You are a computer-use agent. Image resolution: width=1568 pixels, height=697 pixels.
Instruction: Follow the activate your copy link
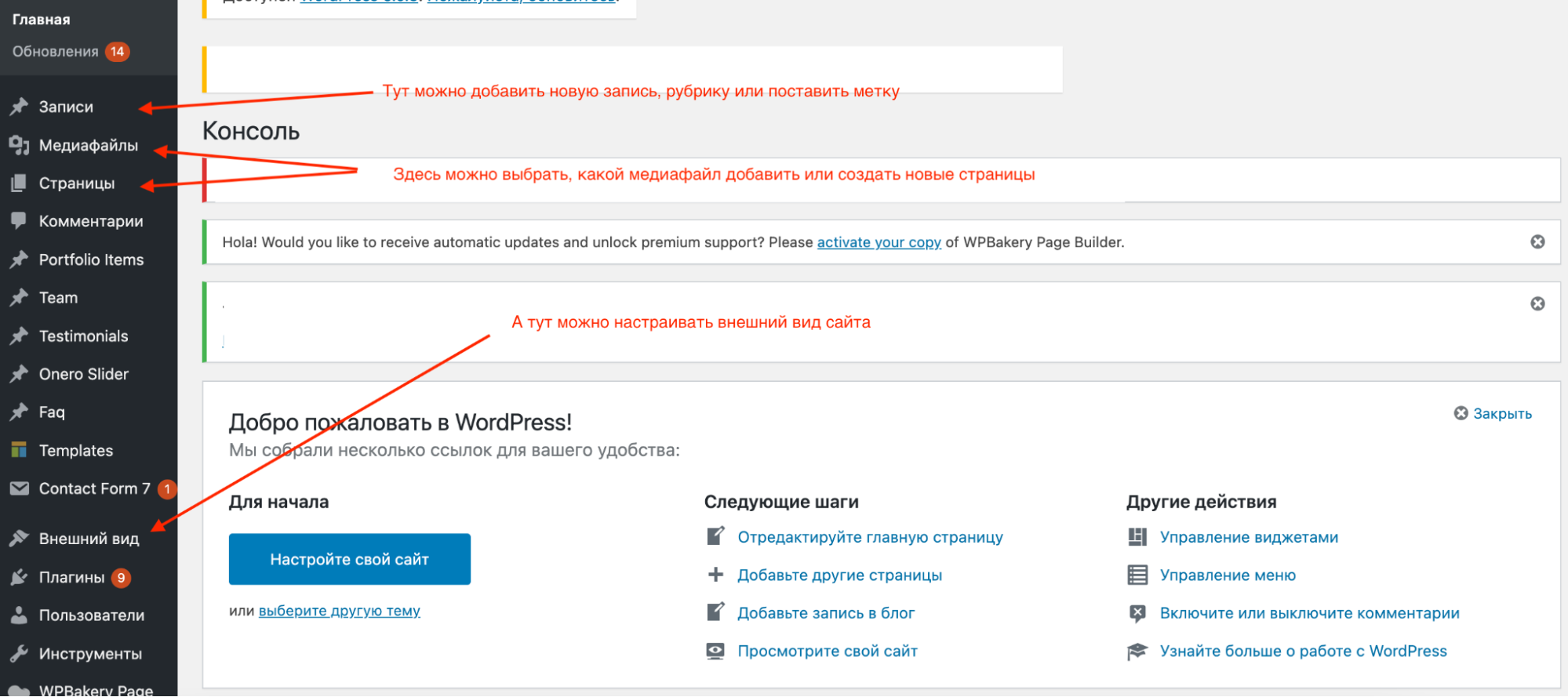click(x=879, y=242)
